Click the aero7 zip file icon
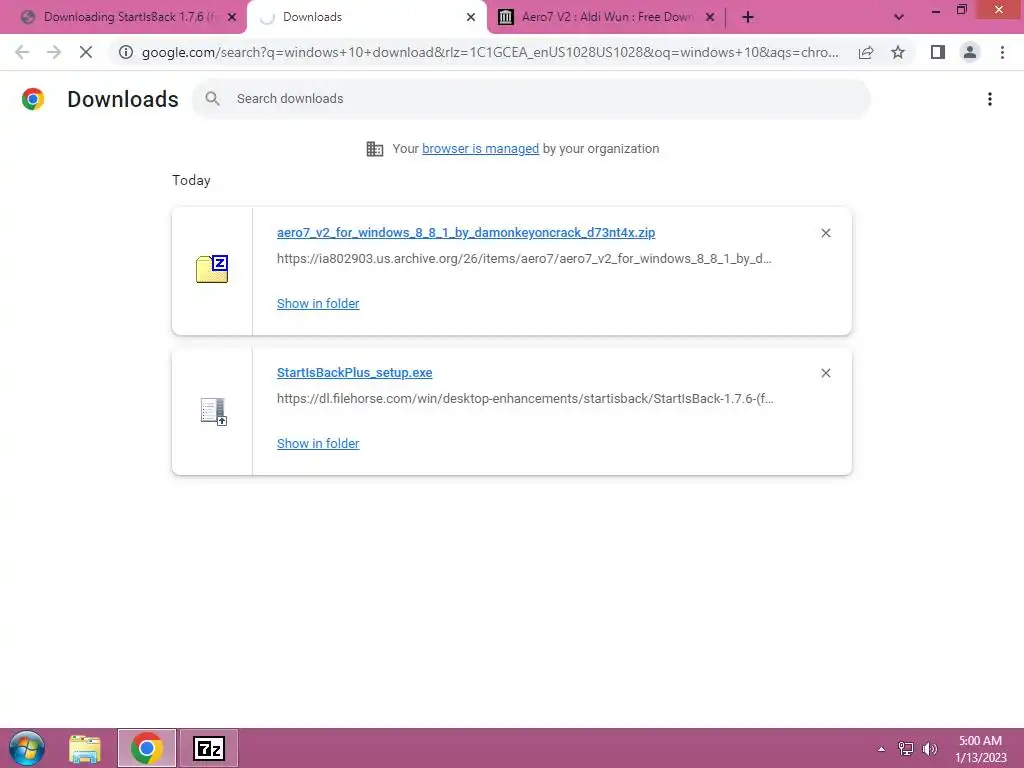 point(212,269)
